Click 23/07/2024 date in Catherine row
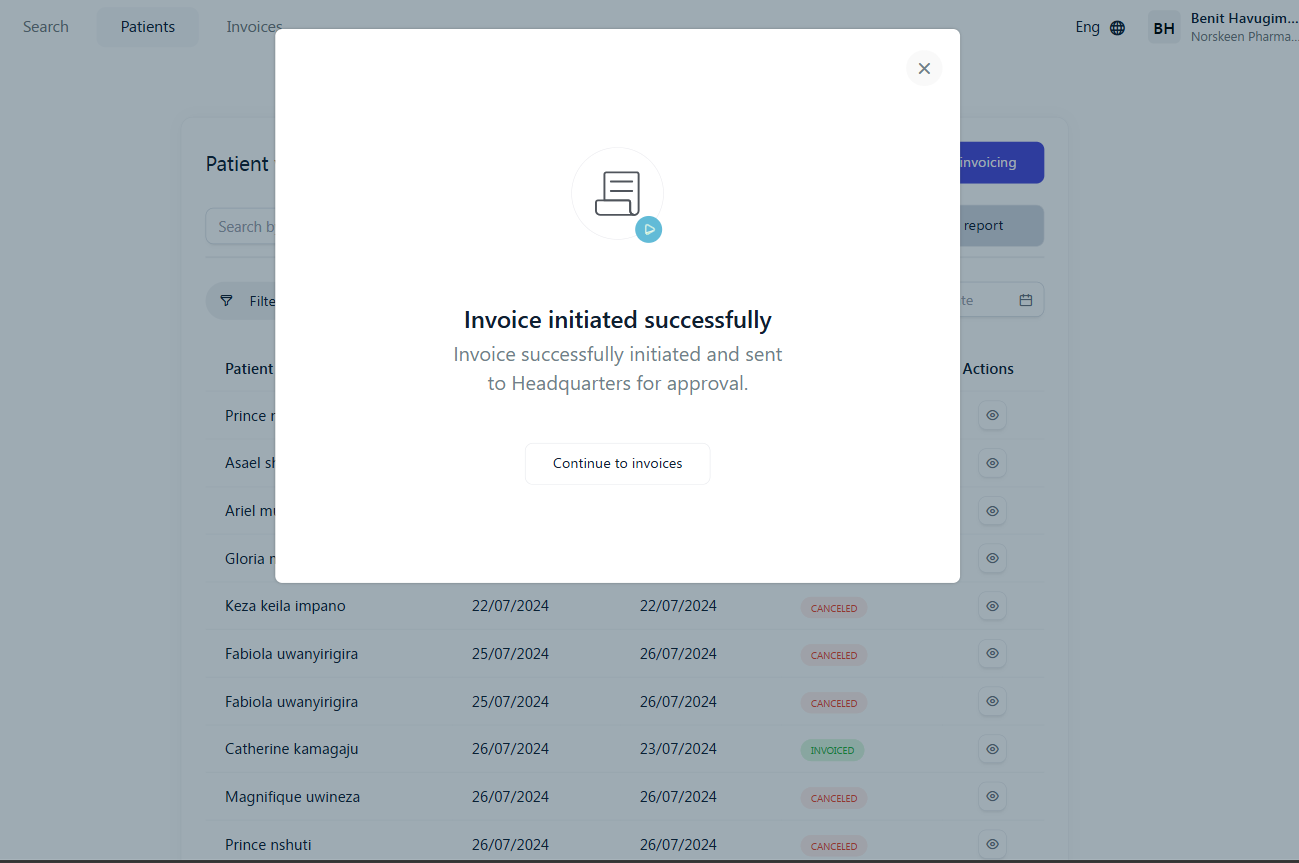Image resolution: width=1299 pixels, height=863 pixels. pos(678,749)
